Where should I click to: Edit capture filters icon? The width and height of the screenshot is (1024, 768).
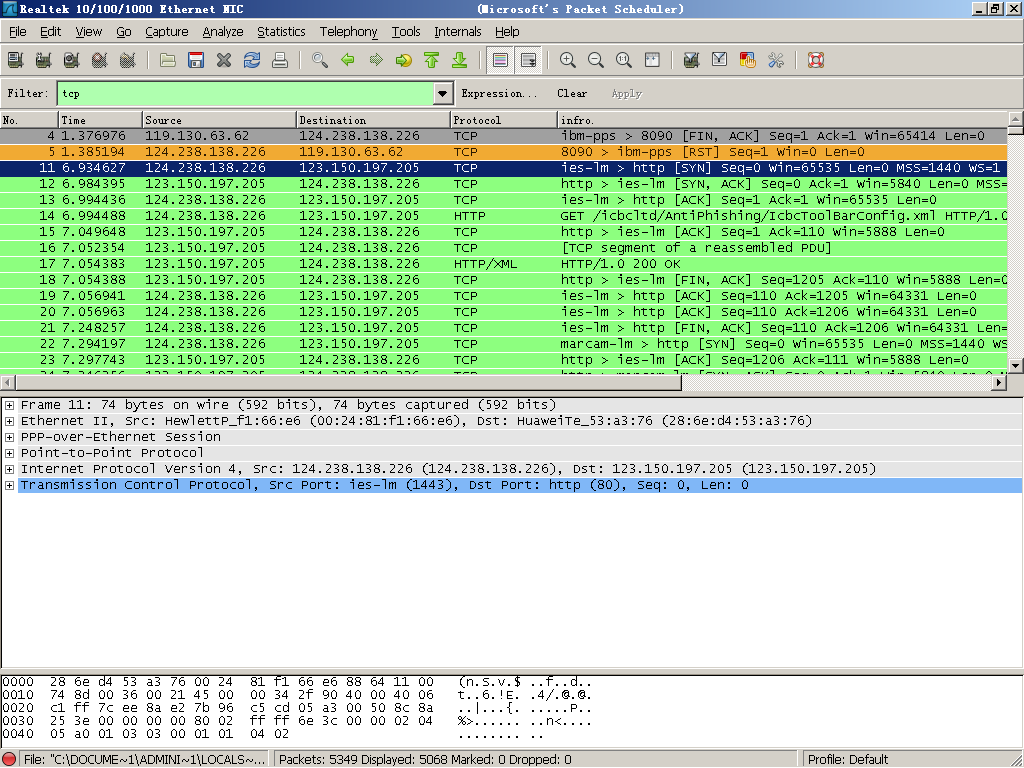pos(692,61)
